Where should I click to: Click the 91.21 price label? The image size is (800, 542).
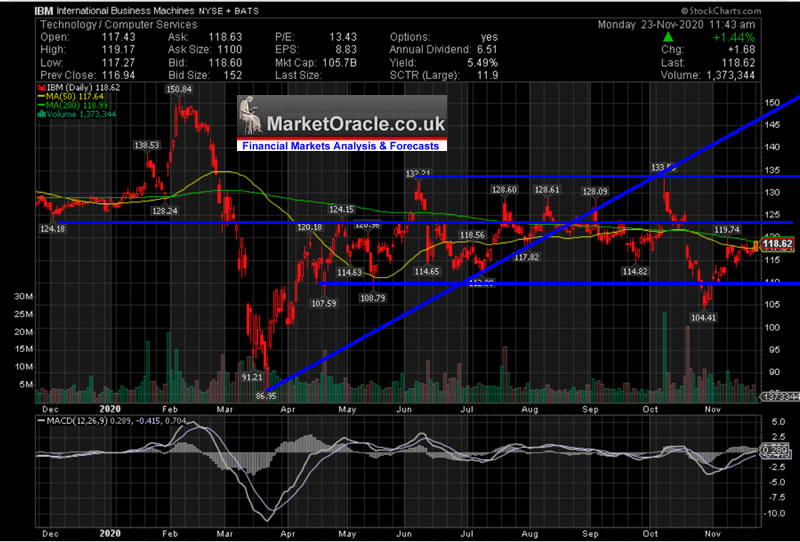[252, 378]
